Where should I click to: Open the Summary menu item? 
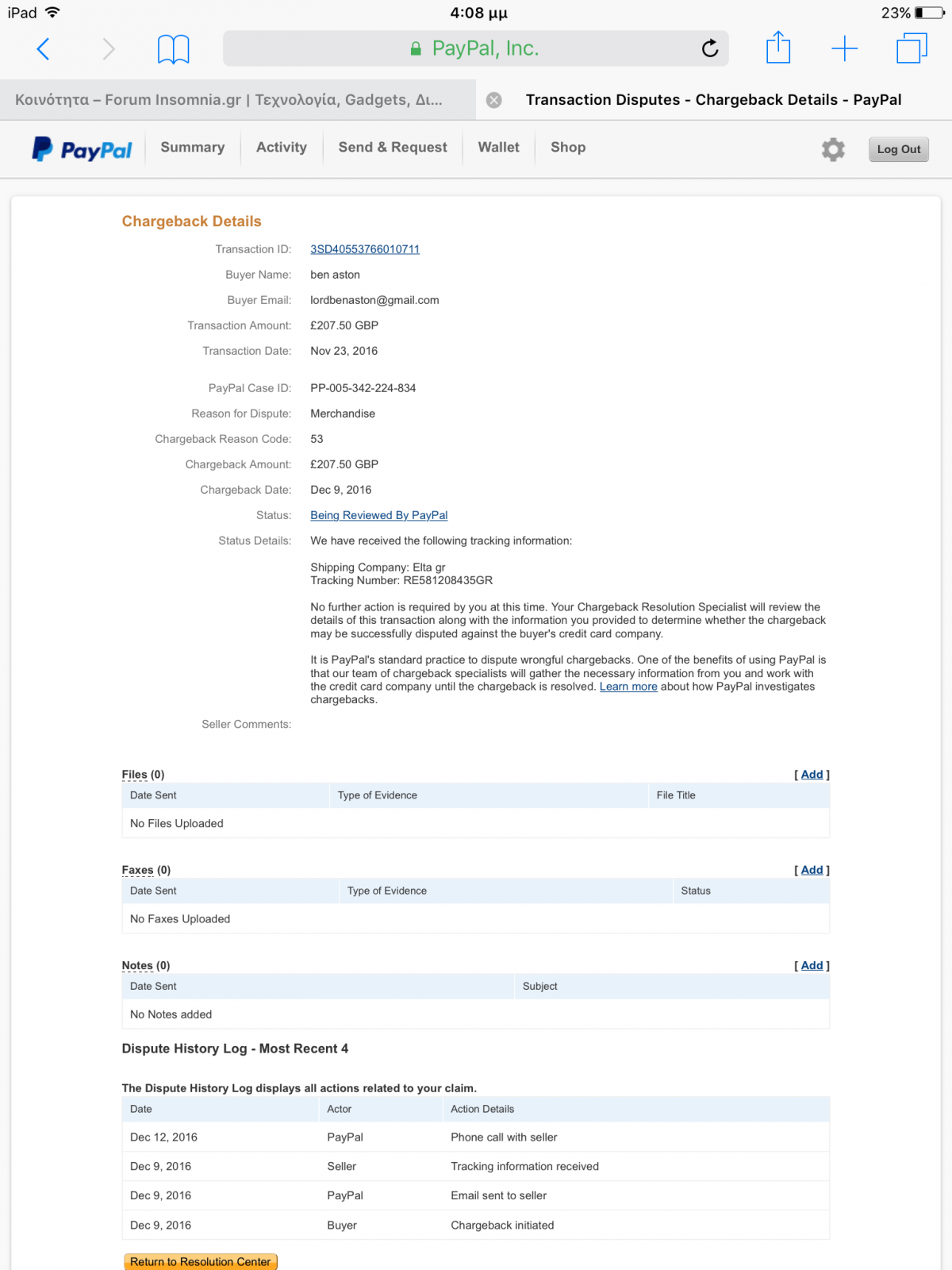[193, 148]
